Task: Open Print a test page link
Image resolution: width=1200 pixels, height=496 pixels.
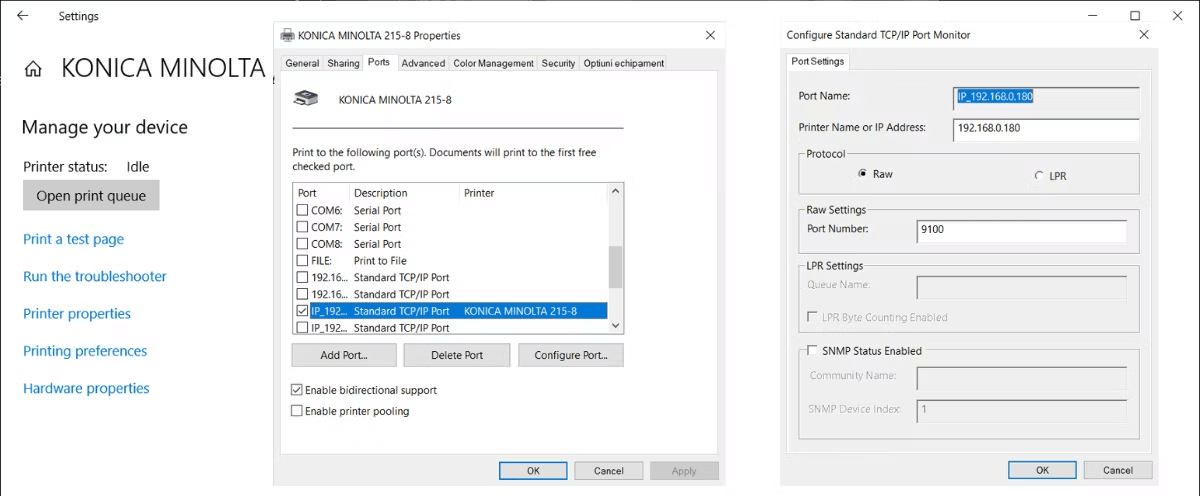Action: pyautogui.click(x=74, y=239)
